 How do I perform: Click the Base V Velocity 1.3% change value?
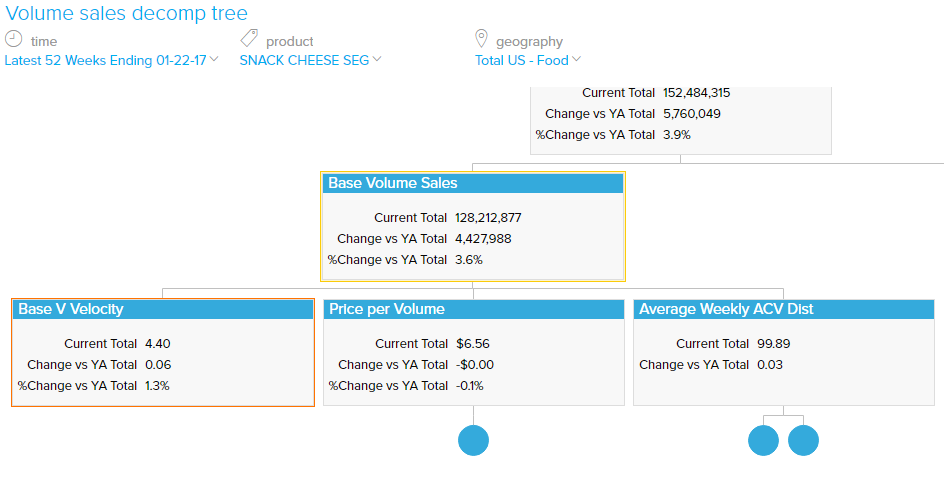pos(157,385)
